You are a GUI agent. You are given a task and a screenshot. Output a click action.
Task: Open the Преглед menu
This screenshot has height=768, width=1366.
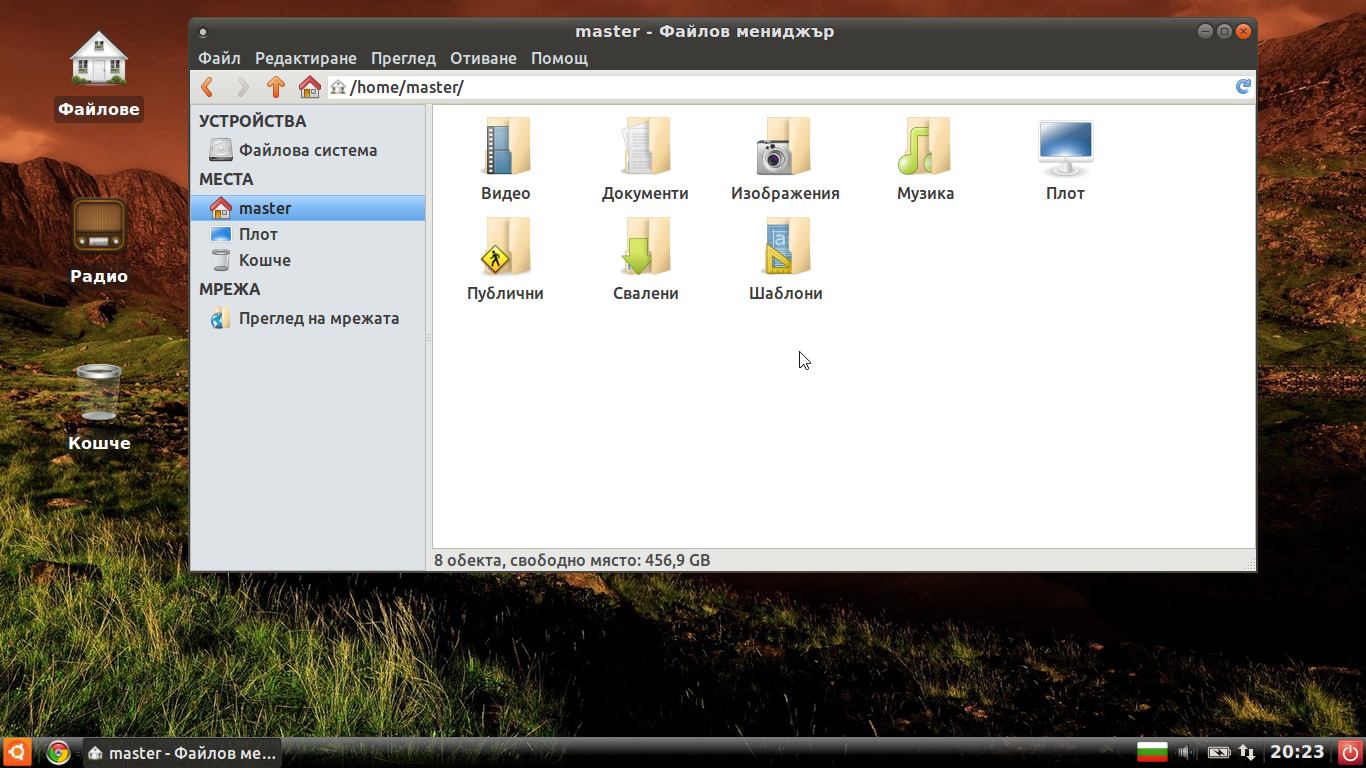point(403,58)
